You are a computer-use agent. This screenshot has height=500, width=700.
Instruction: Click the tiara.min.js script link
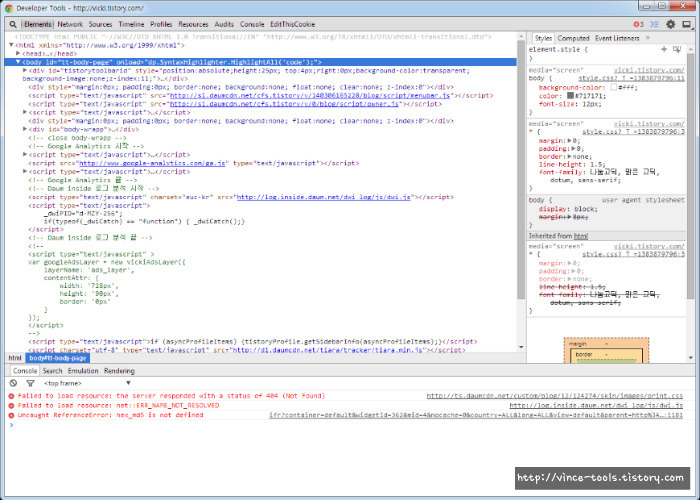(x=327, y=350)
